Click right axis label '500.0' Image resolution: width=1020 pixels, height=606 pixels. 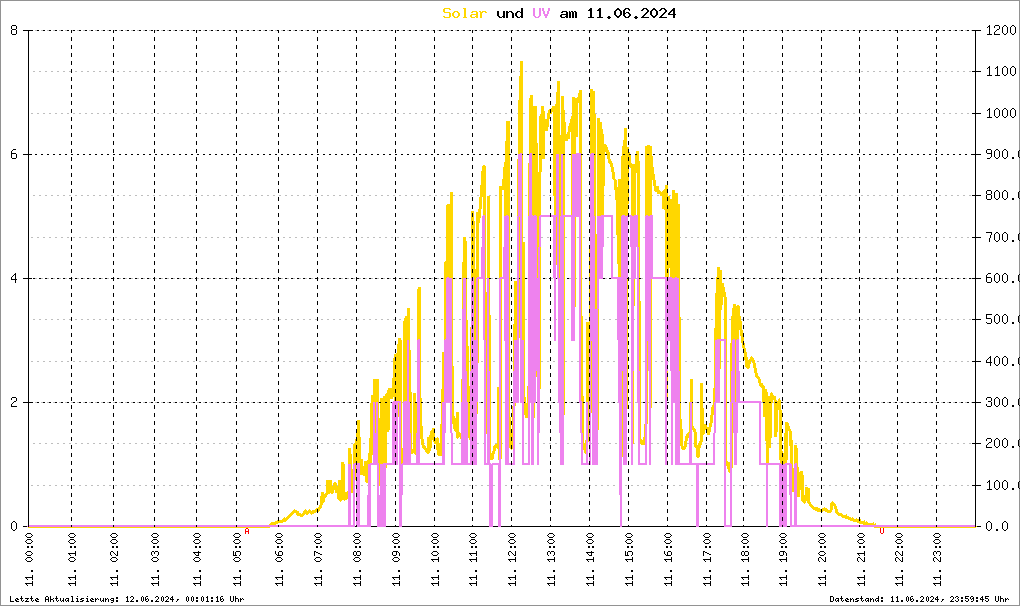1002,320
